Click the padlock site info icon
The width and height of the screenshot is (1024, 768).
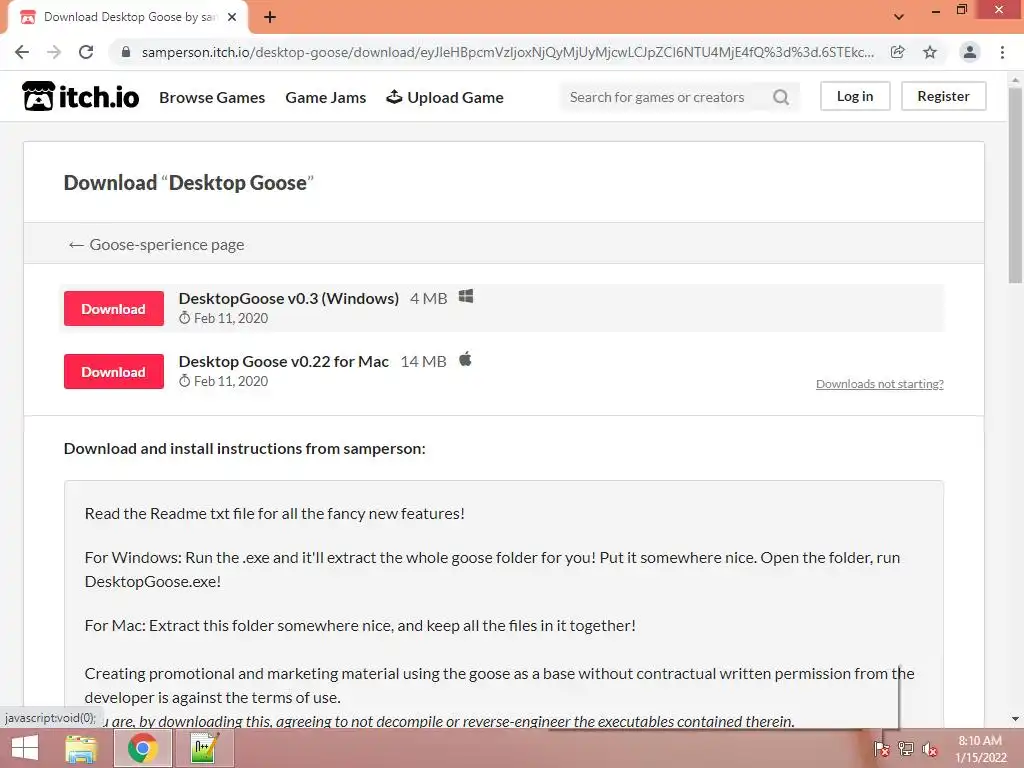126,52
